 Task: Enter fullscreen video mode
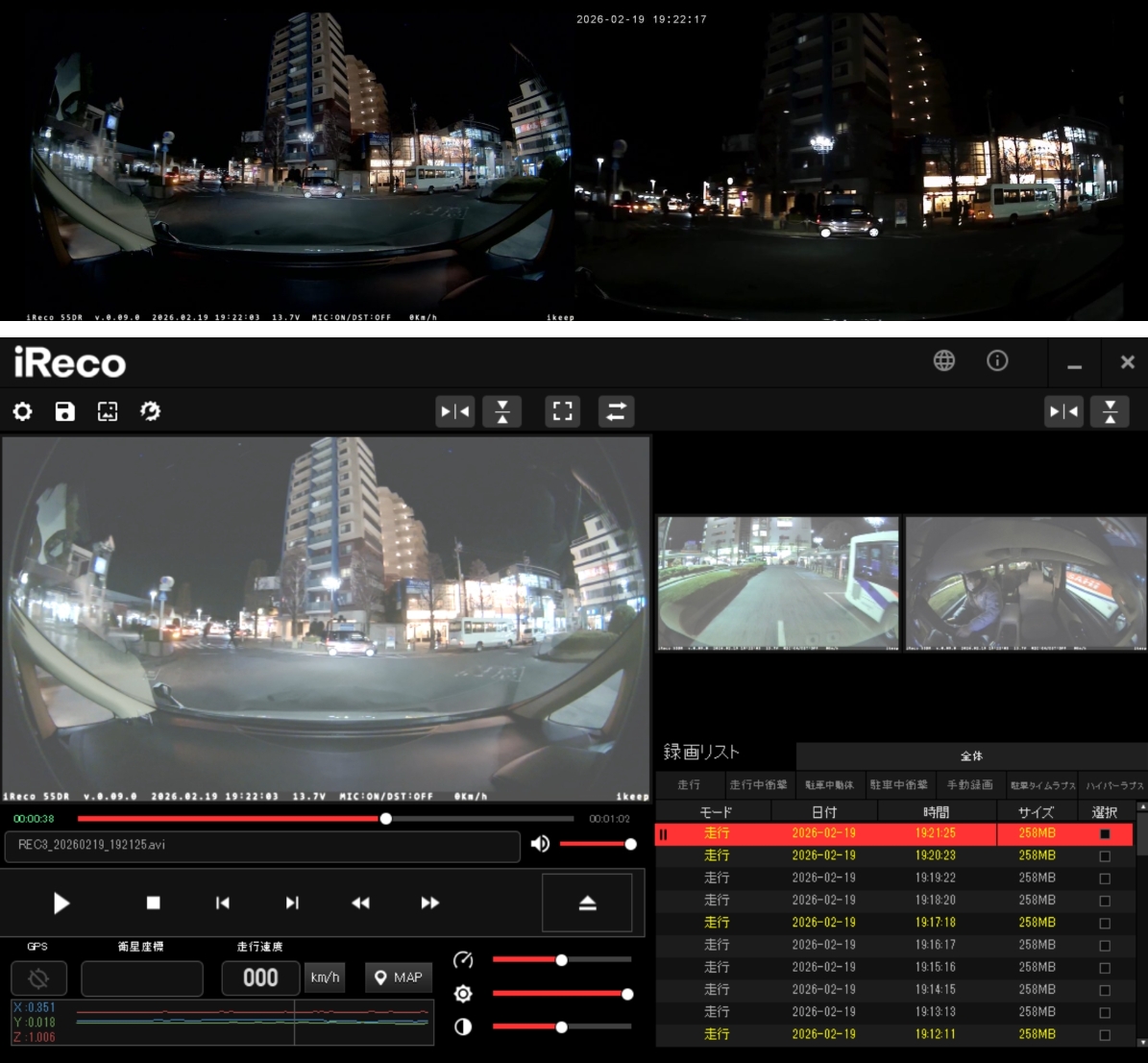(x=563, y=411)
